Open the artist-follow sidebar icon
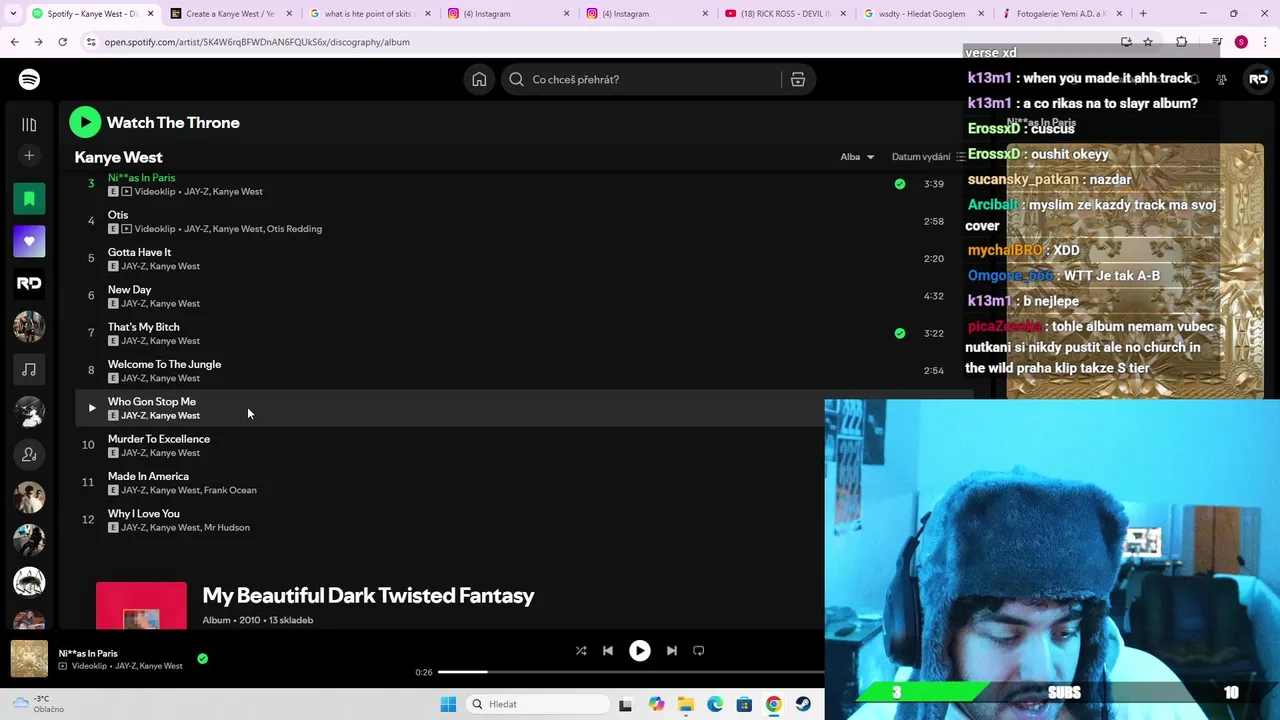 [x=29, y=454]
